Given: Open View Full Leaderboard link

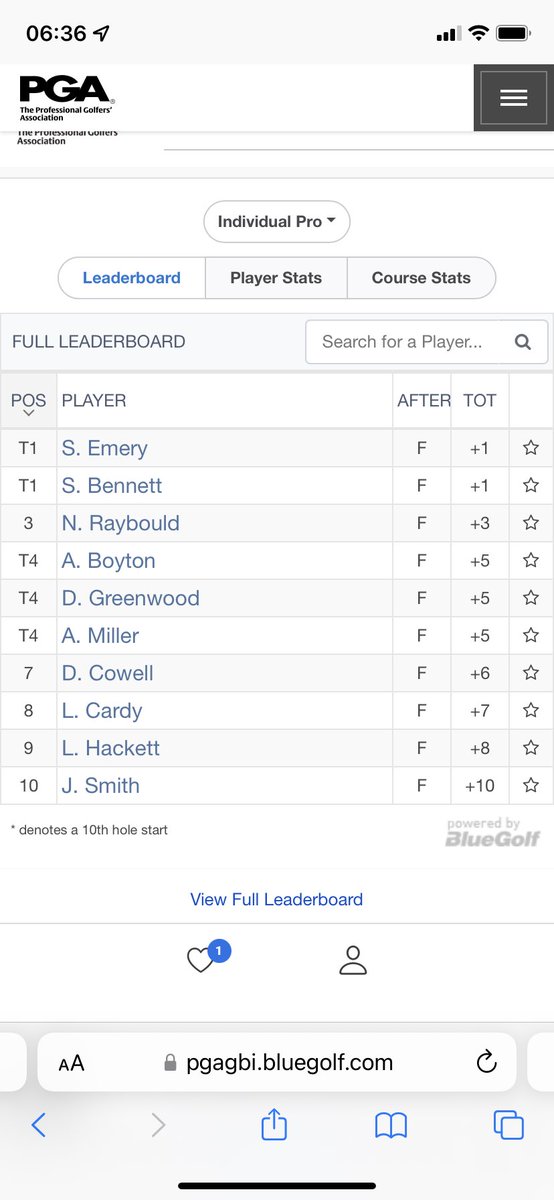Looking at the screenshot, I should click(277, 899).
